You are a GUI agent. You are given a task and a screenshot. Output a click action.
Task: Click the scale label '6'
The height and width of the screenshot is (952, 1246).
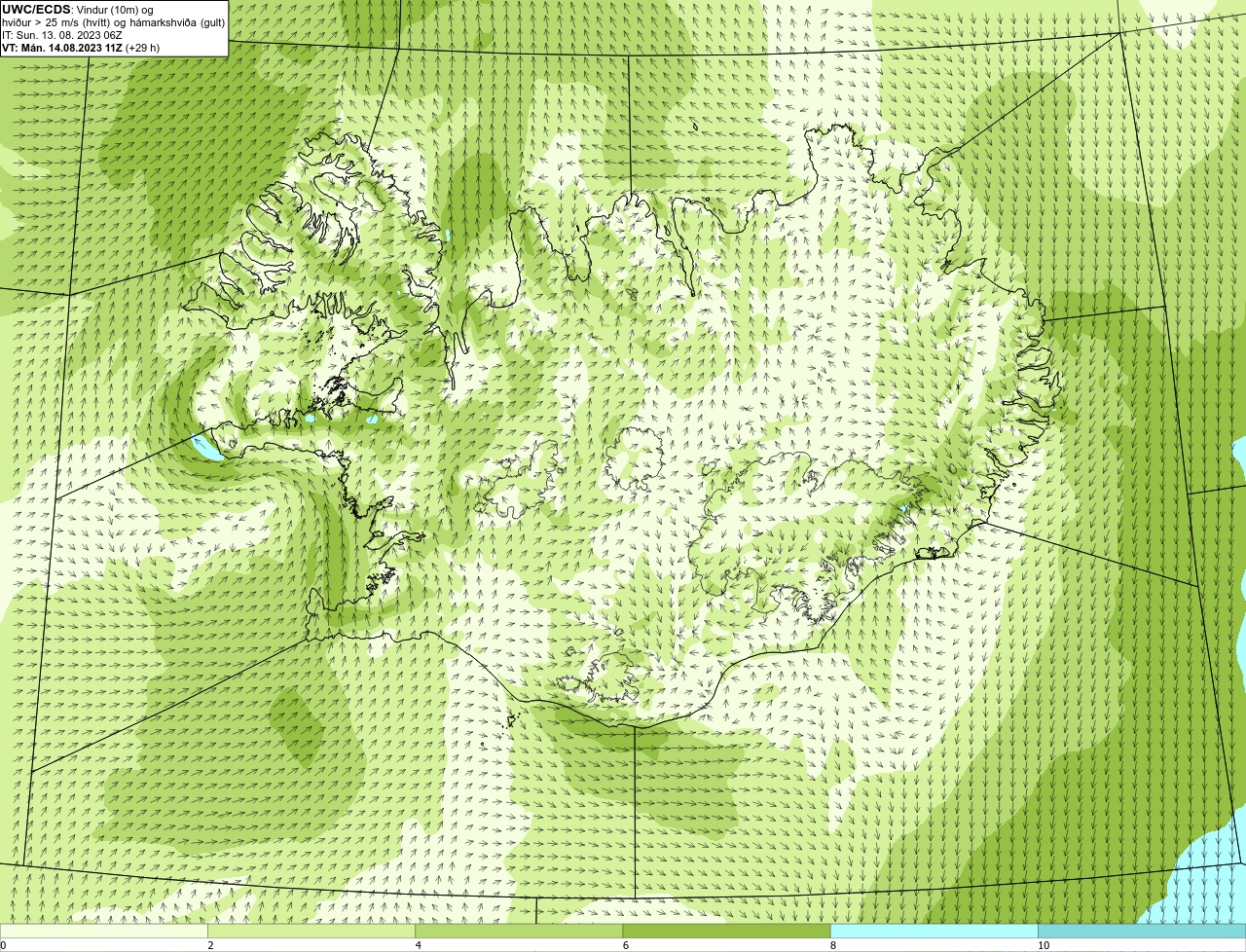click(626, 945)
